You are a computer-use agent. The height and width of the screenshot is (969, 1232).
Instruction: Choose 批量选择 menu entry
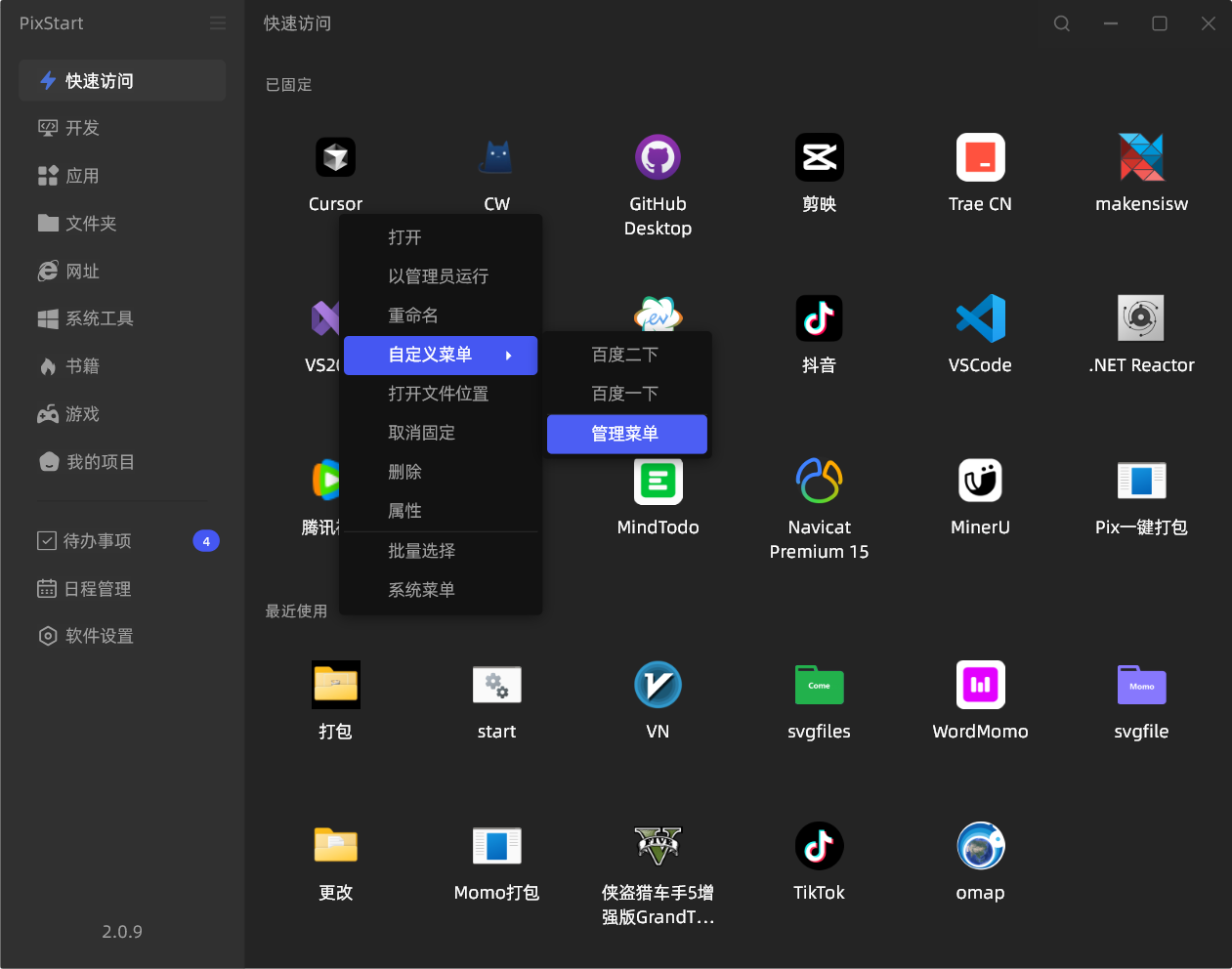[441, 551]
